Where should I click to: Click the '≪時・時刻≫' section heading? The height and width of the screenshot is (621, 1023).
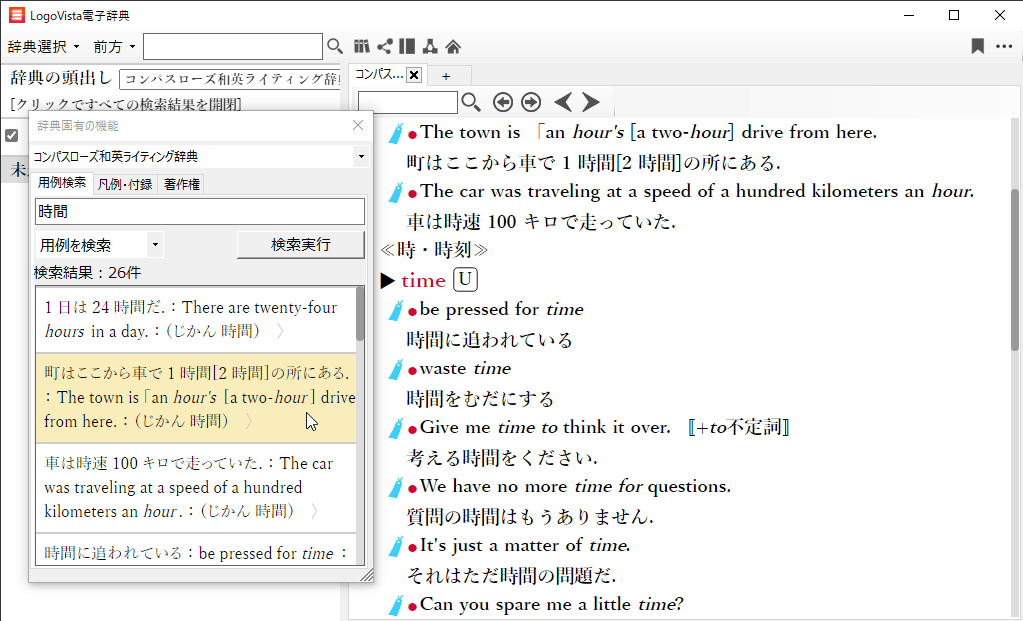pyautogui.click(x=435, y=250)
